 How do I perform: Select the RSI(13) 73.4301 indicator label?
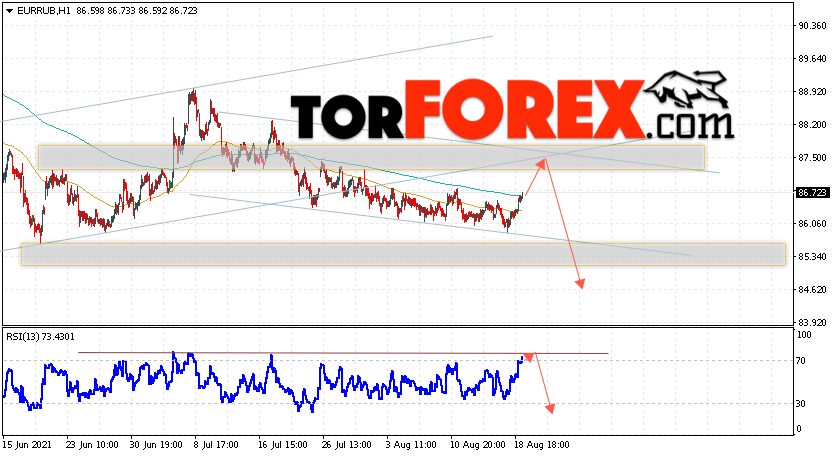point(40,337)
